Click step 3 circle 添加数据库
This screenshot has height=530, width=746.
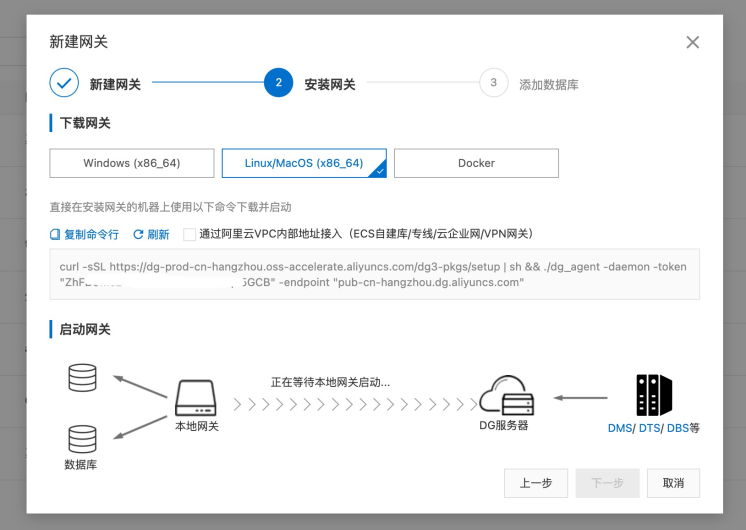(493, 83)
